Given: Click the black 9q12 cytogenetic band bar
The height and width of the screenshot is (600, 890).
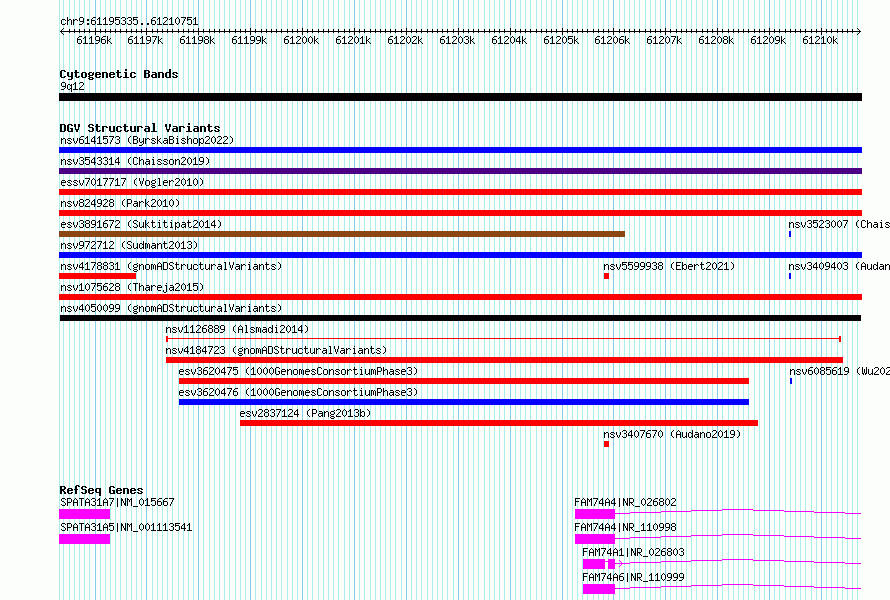Looking at the screenshot, I should (x=460, y=97).
